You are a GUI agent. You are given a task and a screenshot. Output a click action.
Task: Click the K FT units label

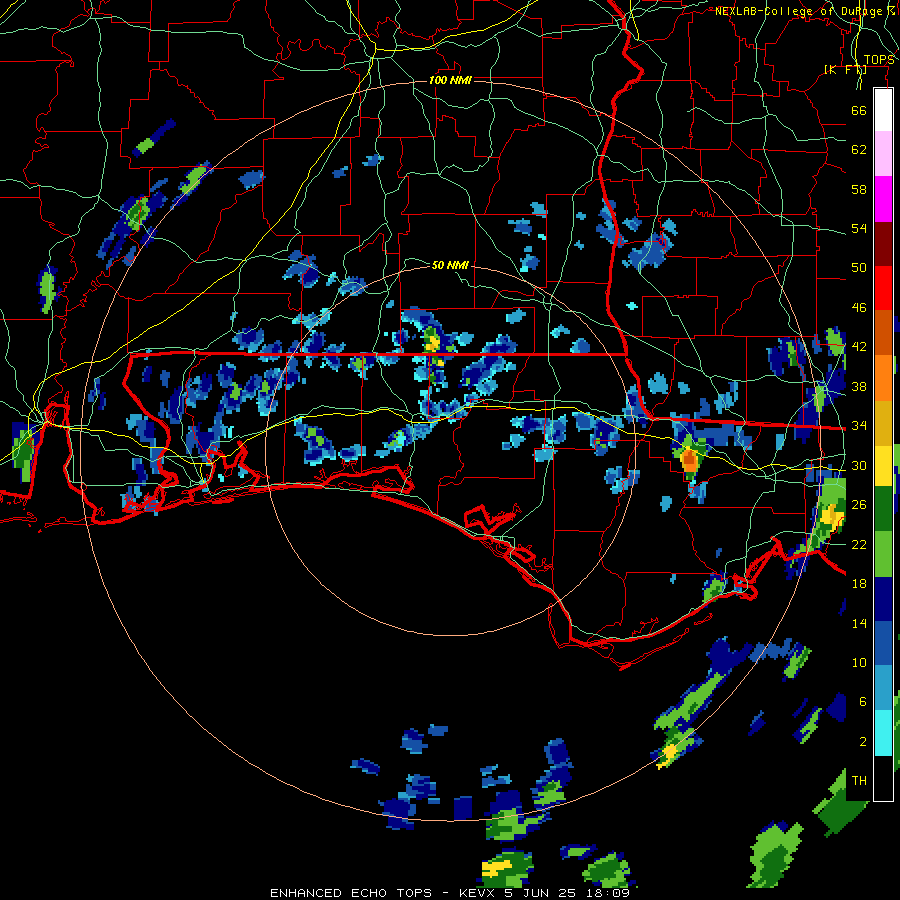[x=845, y=69]
